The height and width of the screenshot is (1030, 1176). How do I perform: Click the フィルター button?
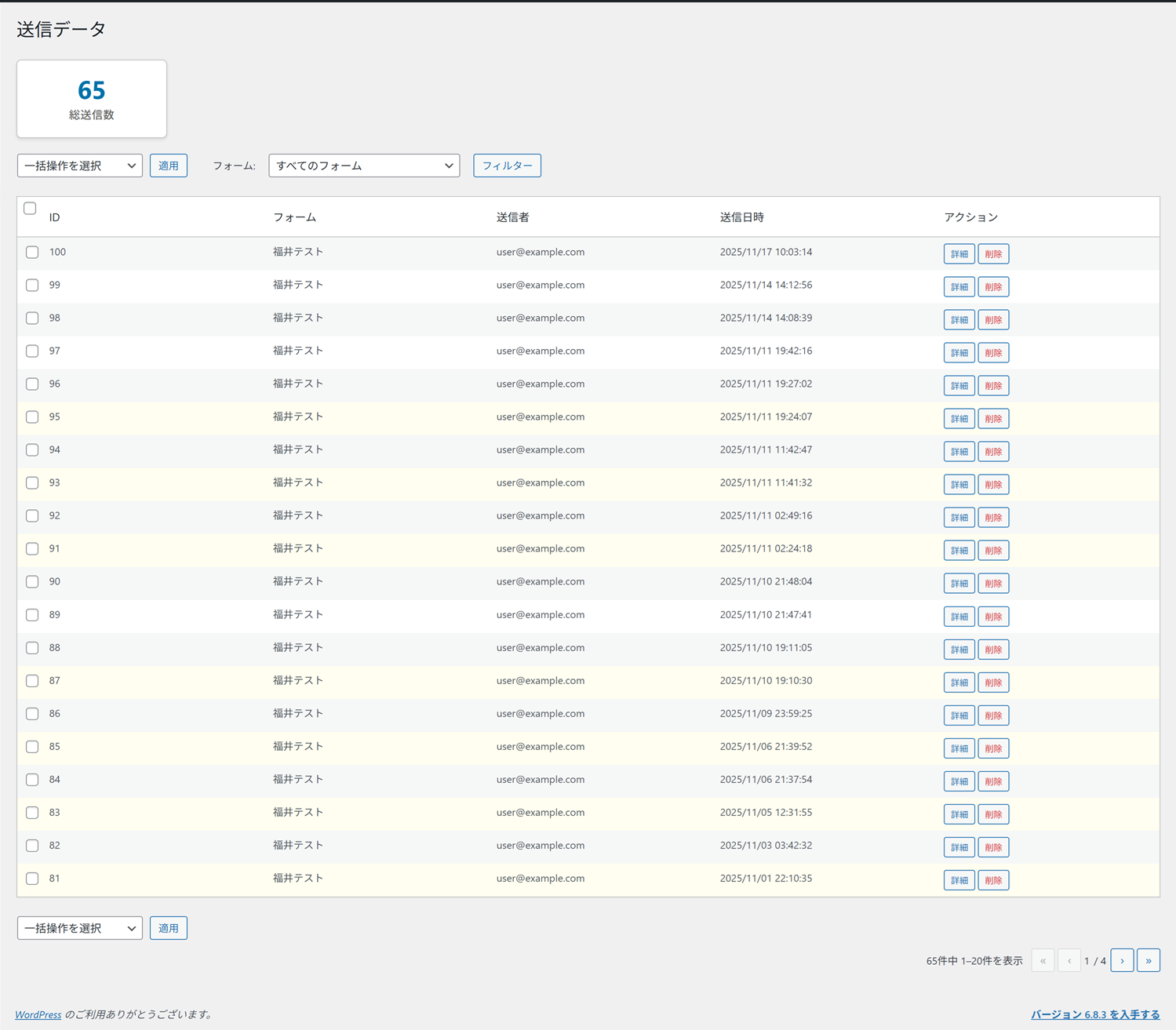tap(507, 166)
